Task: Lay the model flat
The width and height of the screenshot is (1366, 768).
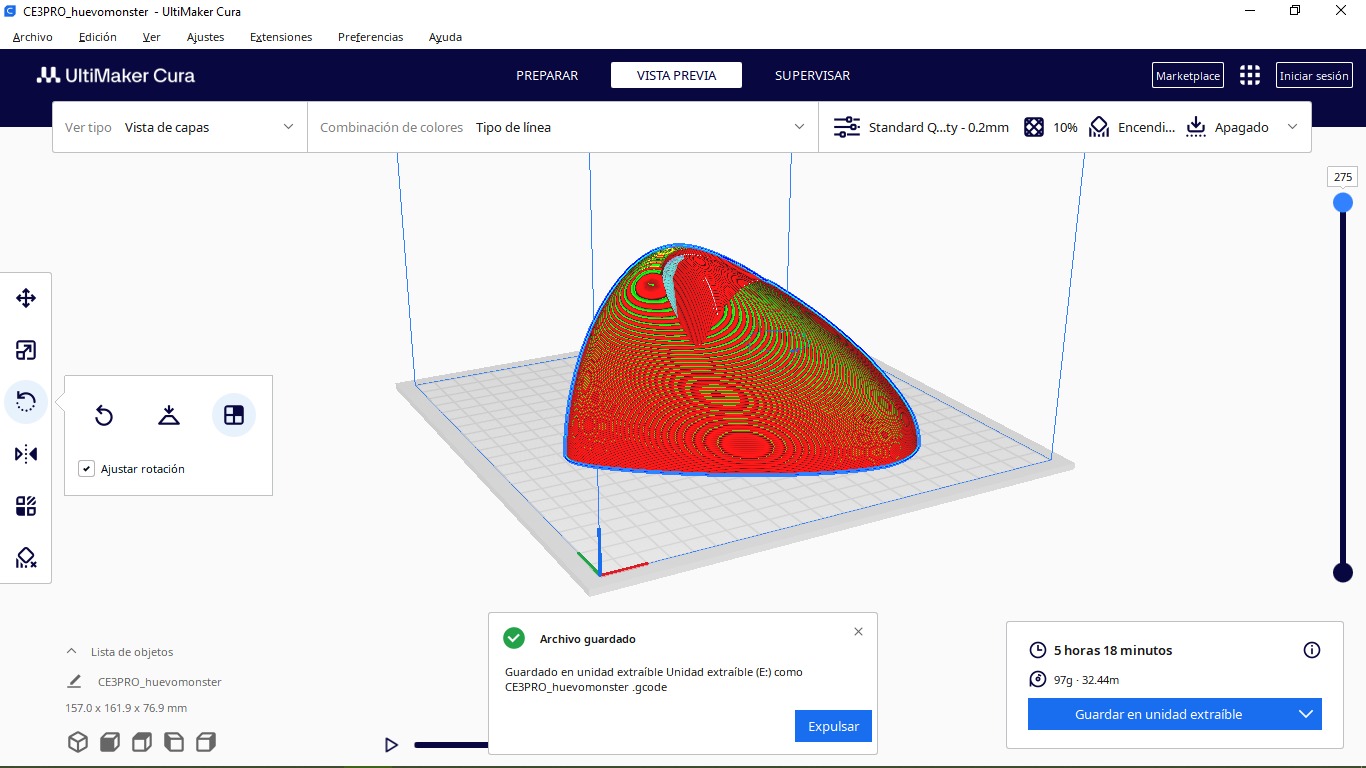Action: tap(169, 415)
